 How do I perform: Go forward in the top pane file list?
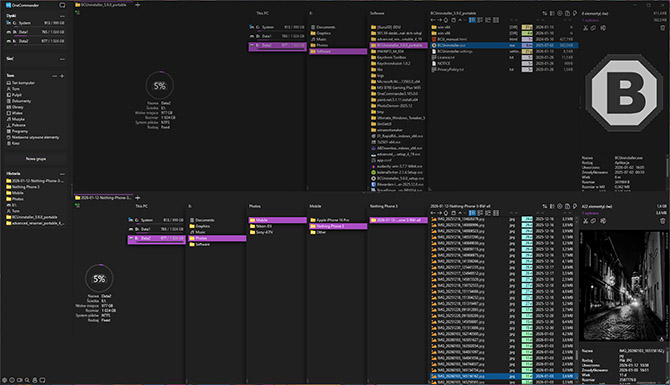[x=439, y=20]
